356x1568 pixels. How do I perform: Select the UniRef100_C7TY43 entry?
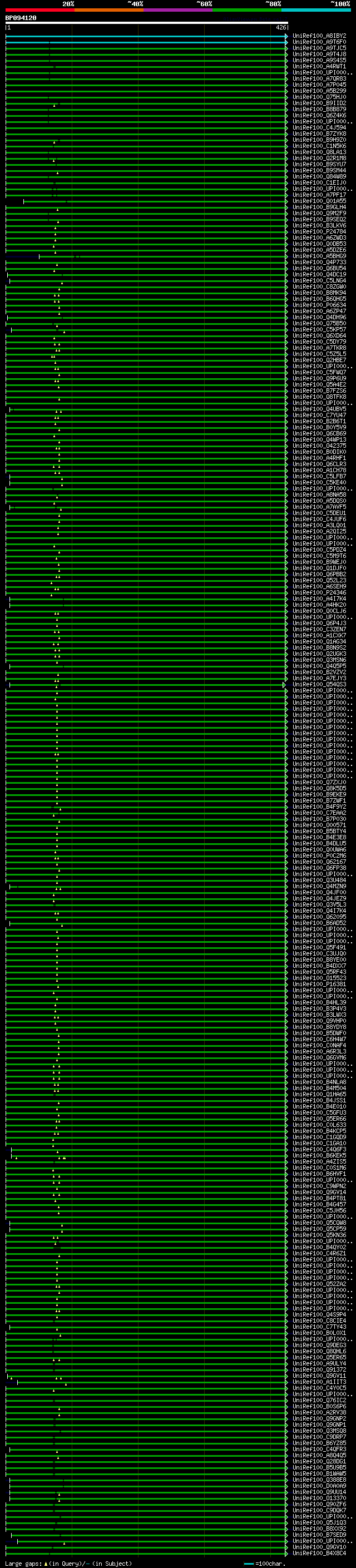coord(319,1327)
